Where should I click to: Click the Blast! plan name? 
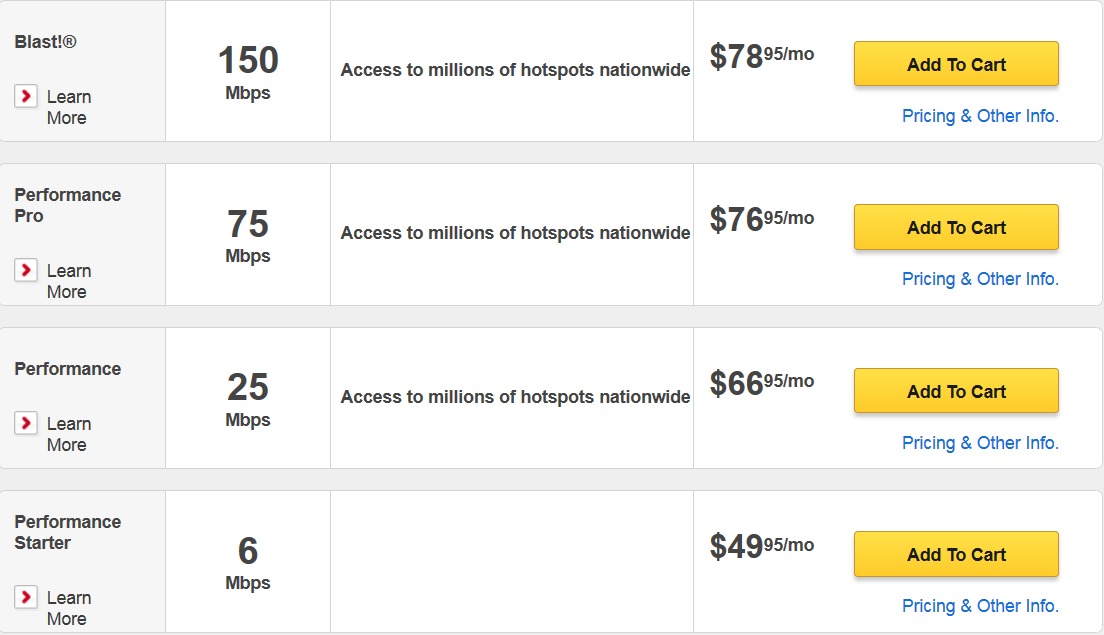point(45,42)
